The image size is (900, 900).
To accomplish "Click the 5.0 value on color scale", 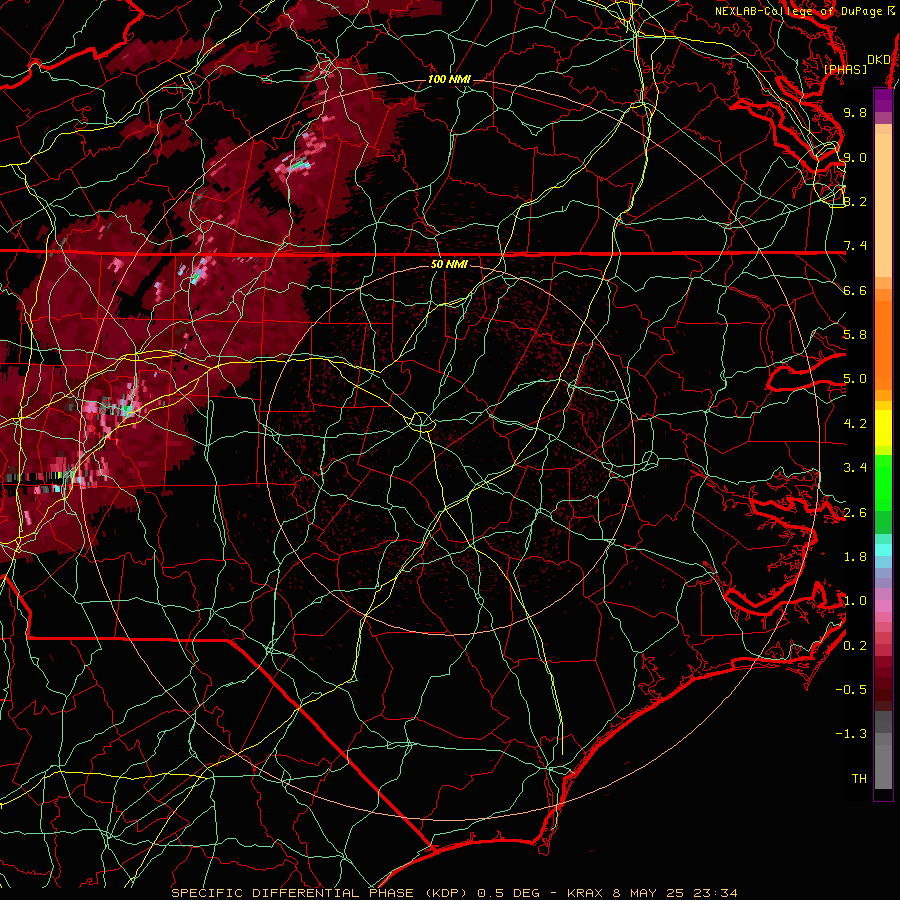I will pyautogui.click(x=855, y=379).
